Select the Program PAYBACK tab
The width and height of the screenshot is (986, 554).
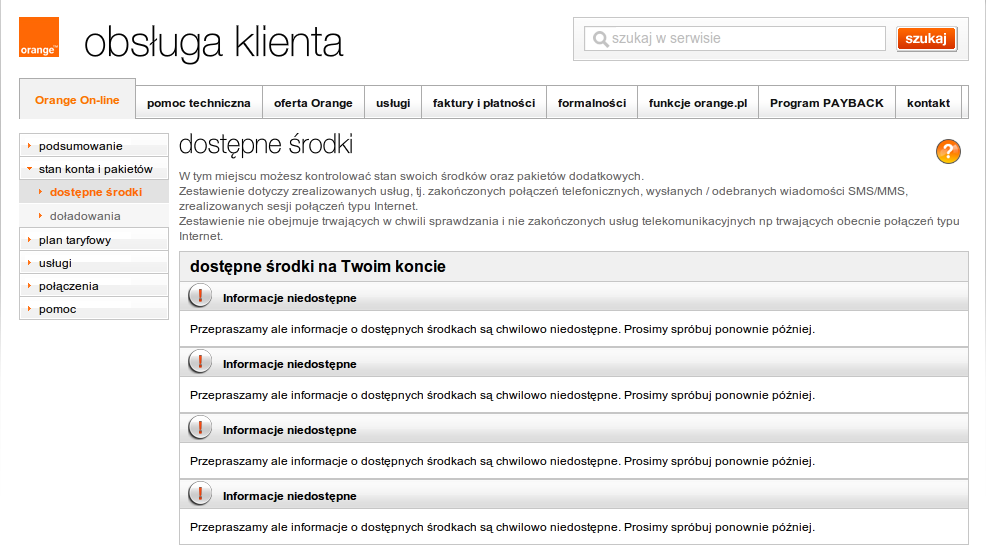827,102
